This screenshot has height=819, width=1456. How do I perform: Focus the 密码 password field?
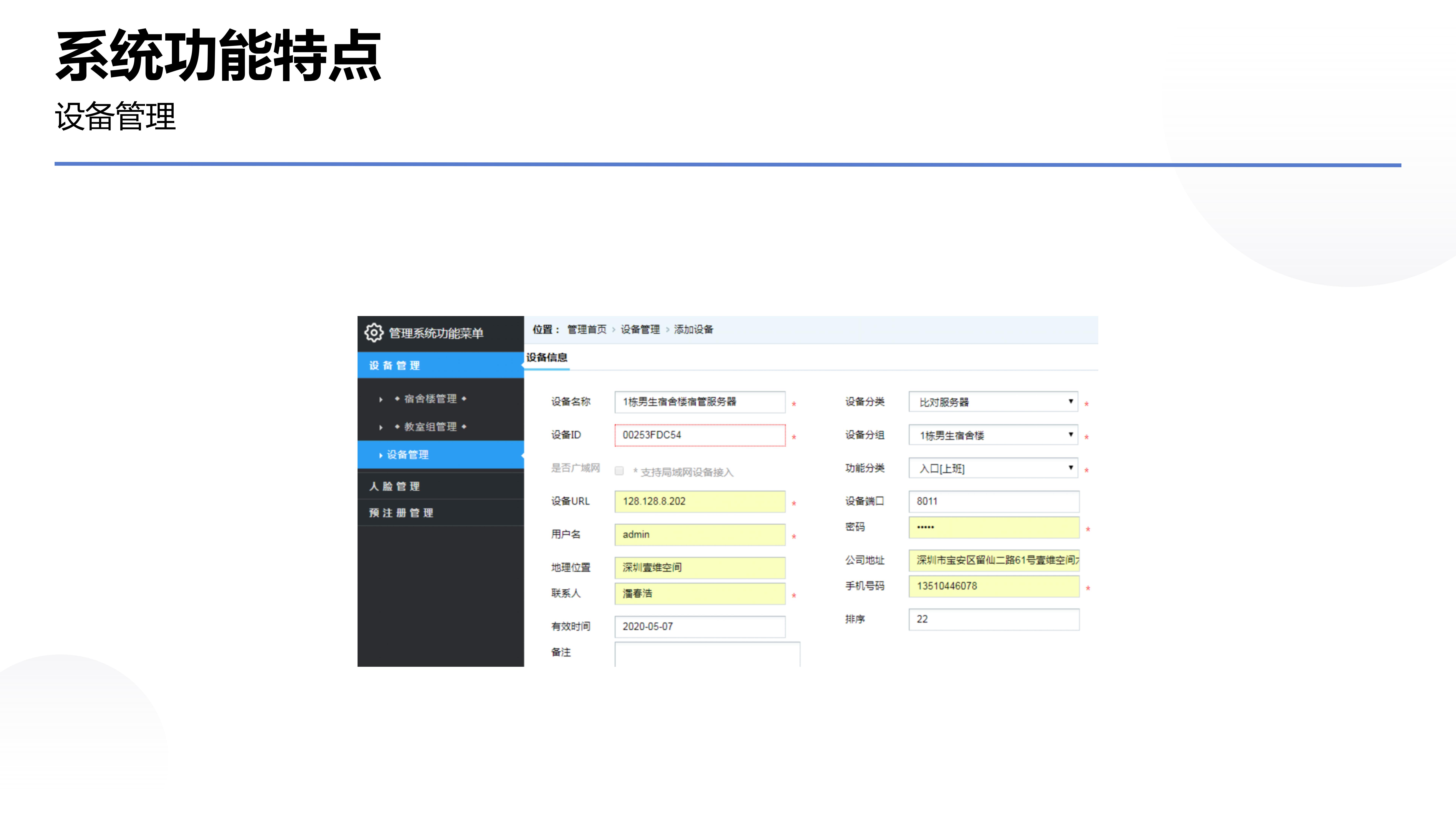(x=994, y=527)
